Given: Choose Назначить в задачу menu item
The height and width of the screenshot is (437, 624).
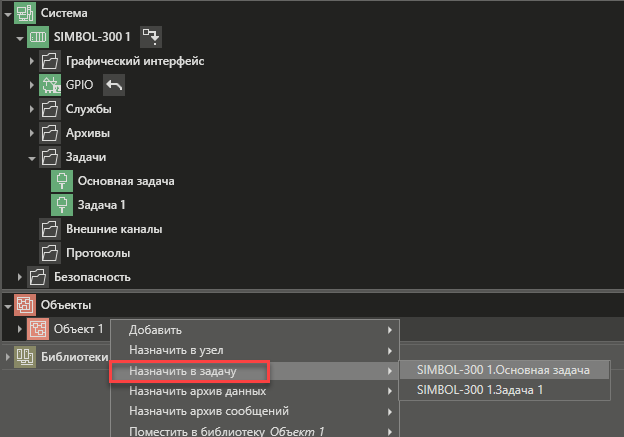Looking at the screenshot, I should point(255,371).
